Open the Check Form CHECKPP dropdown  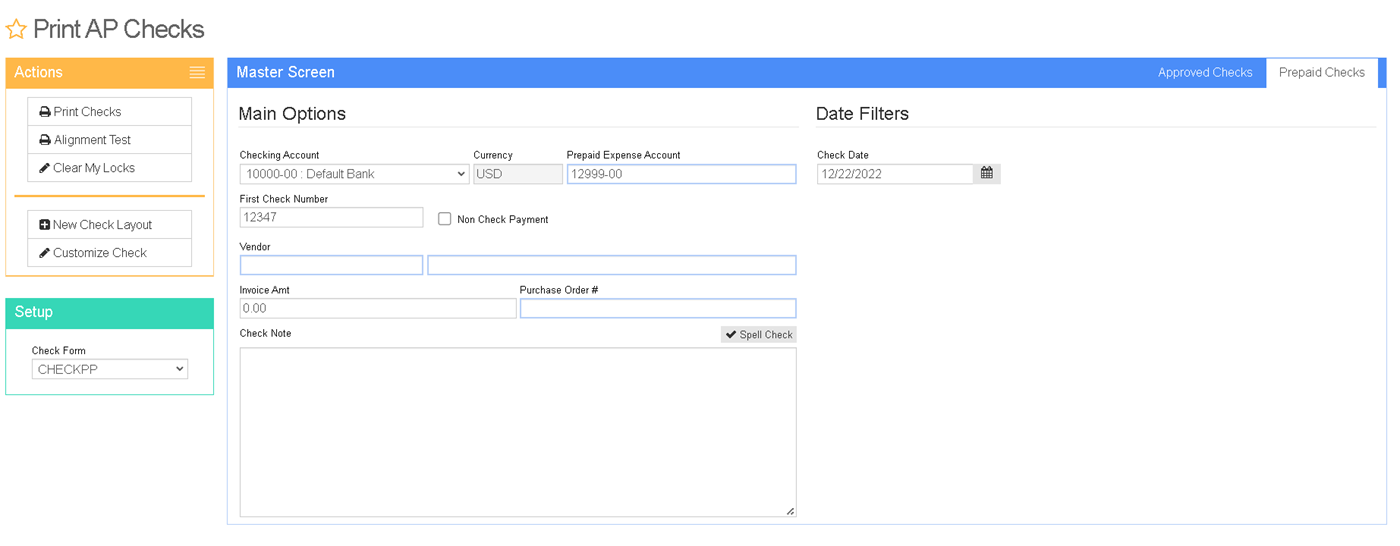110,369
